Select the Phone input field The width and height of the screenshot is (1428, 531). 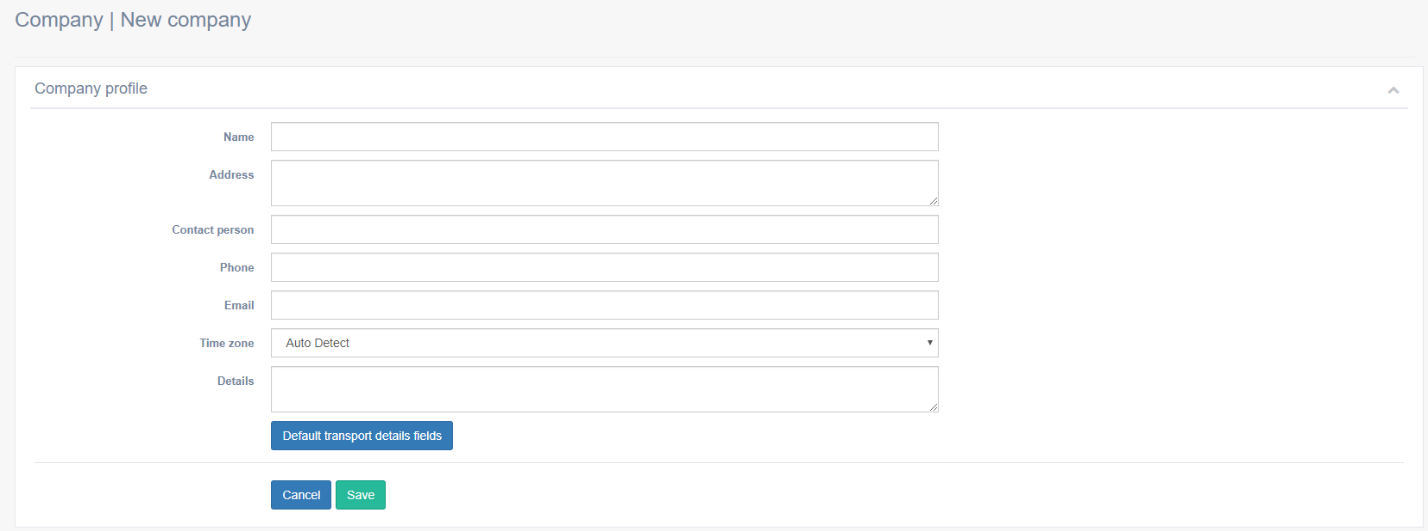point(604,268)
